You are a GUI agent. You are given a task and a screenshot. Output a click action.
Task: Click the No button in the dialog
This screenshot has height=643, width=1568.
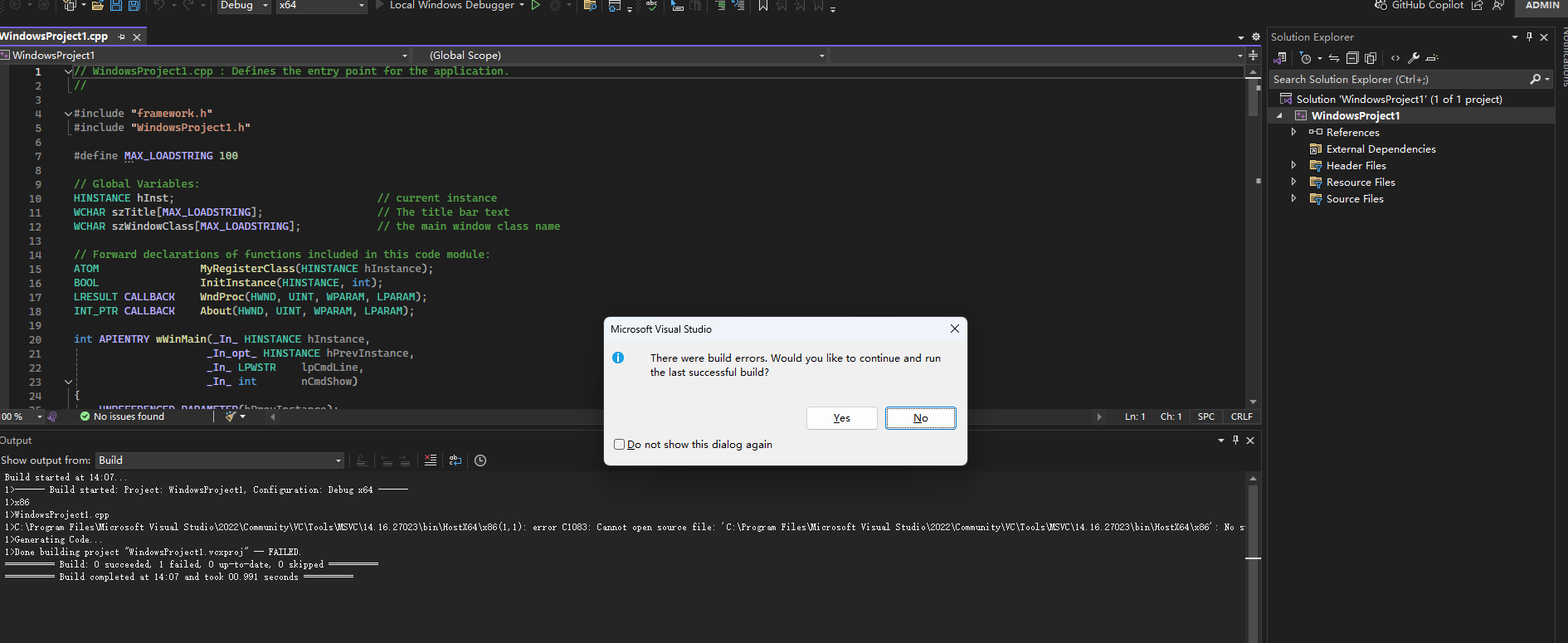pos(920,418)
